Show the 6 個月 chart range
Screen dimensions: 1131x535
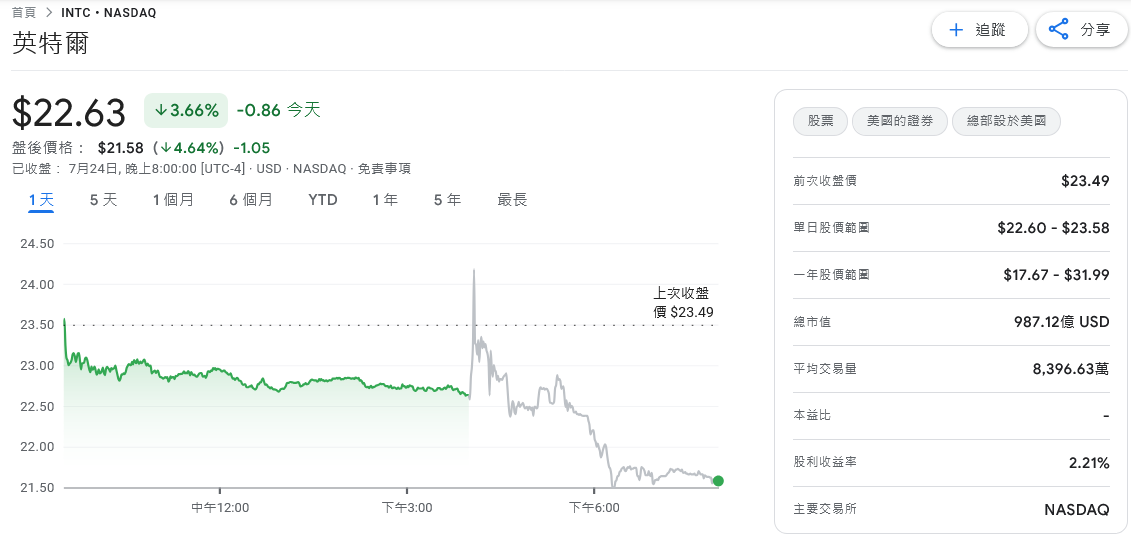pyautogui.click(x=250, y=200)
